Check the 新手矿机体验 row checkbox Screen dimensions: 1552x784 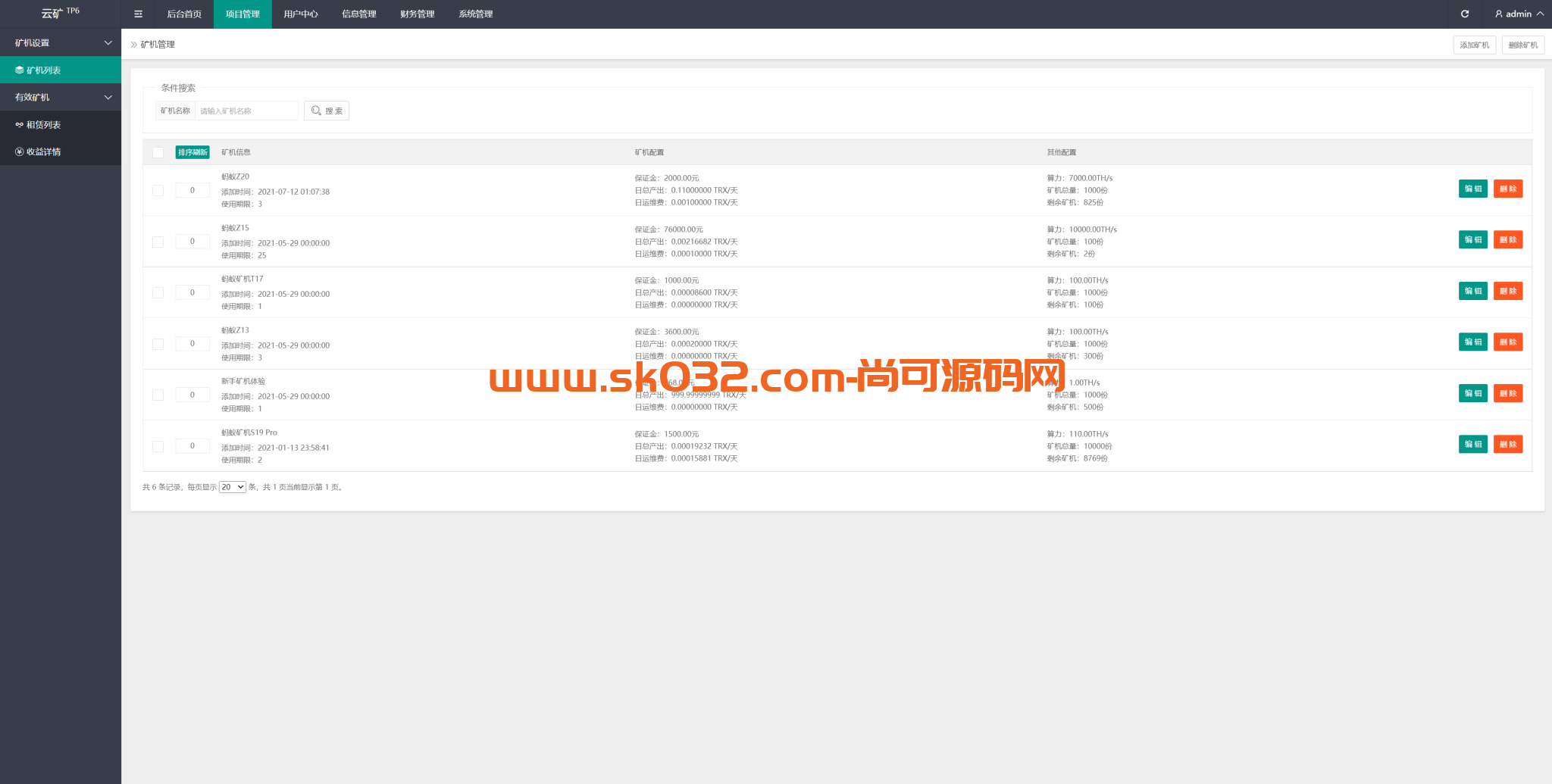(x=158, y=395)
